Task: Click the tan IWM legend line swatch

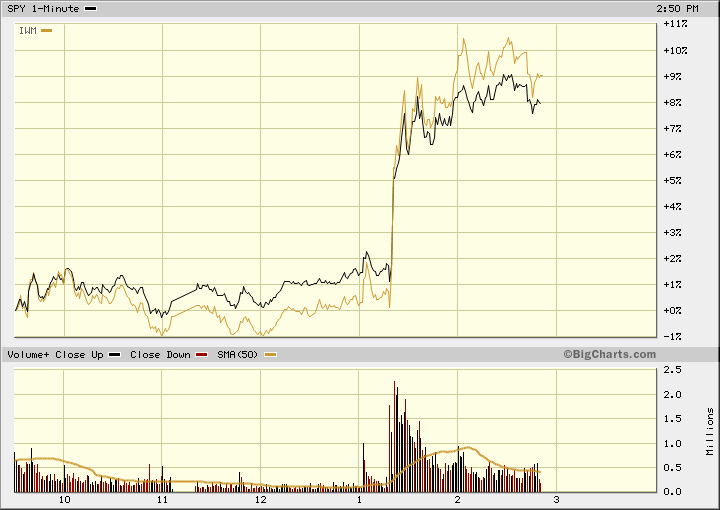Action: click(x=46, y=30)
